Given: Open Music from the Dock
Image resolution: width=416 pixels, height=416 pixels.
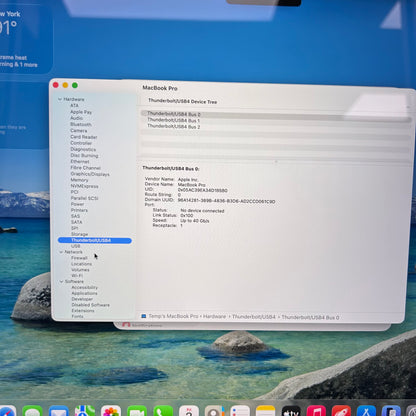Looking at the screenshot, I should tap(316, 411).
